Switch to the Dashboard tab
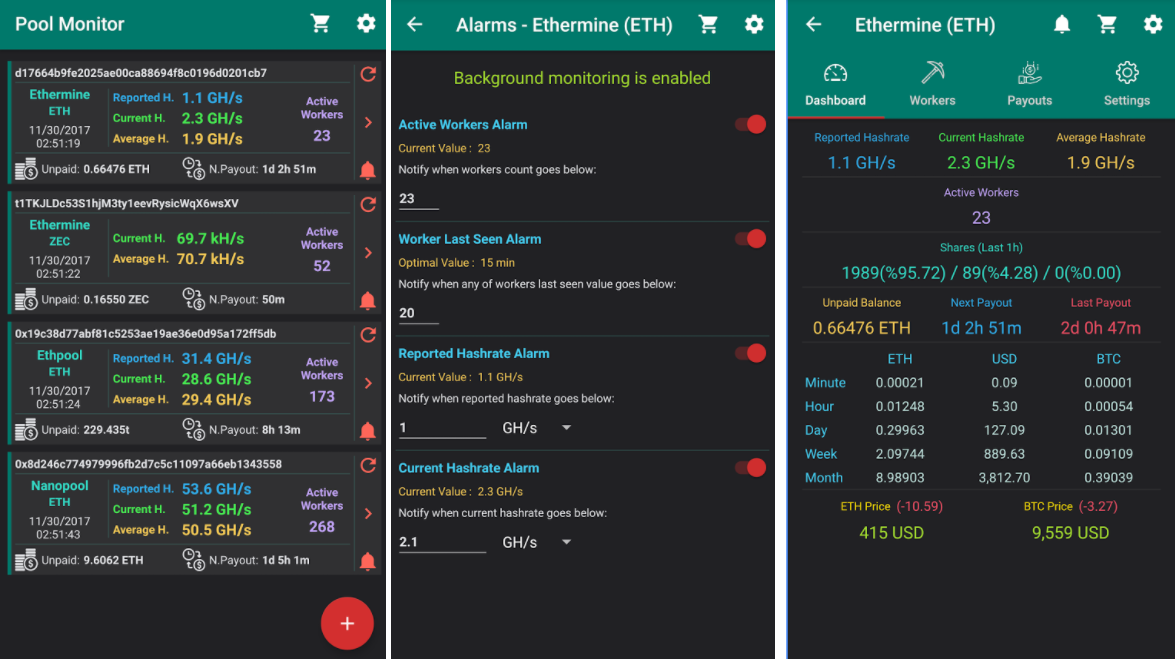Screen dimensions: 1175x659 point(836,85)
